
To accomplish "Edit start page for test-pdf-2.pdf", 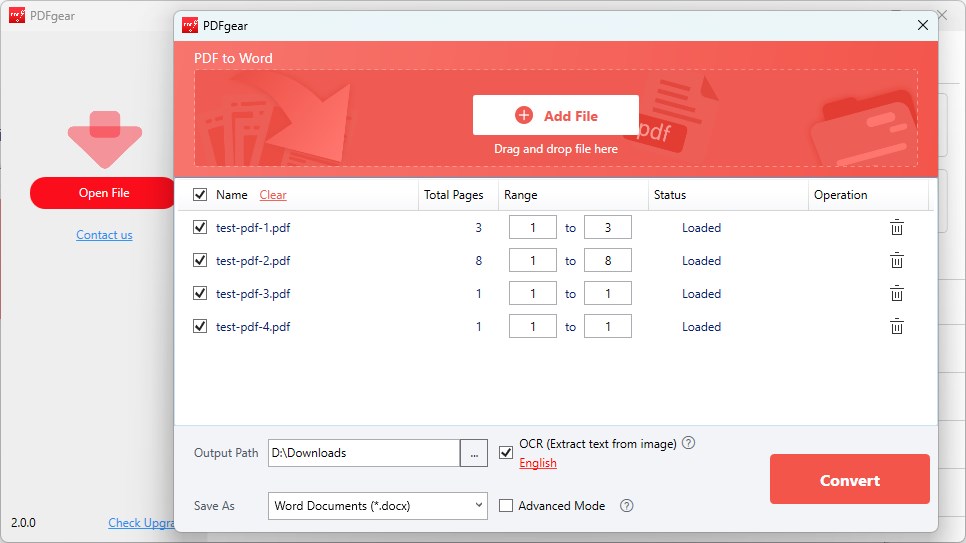I will click(533, 261).
